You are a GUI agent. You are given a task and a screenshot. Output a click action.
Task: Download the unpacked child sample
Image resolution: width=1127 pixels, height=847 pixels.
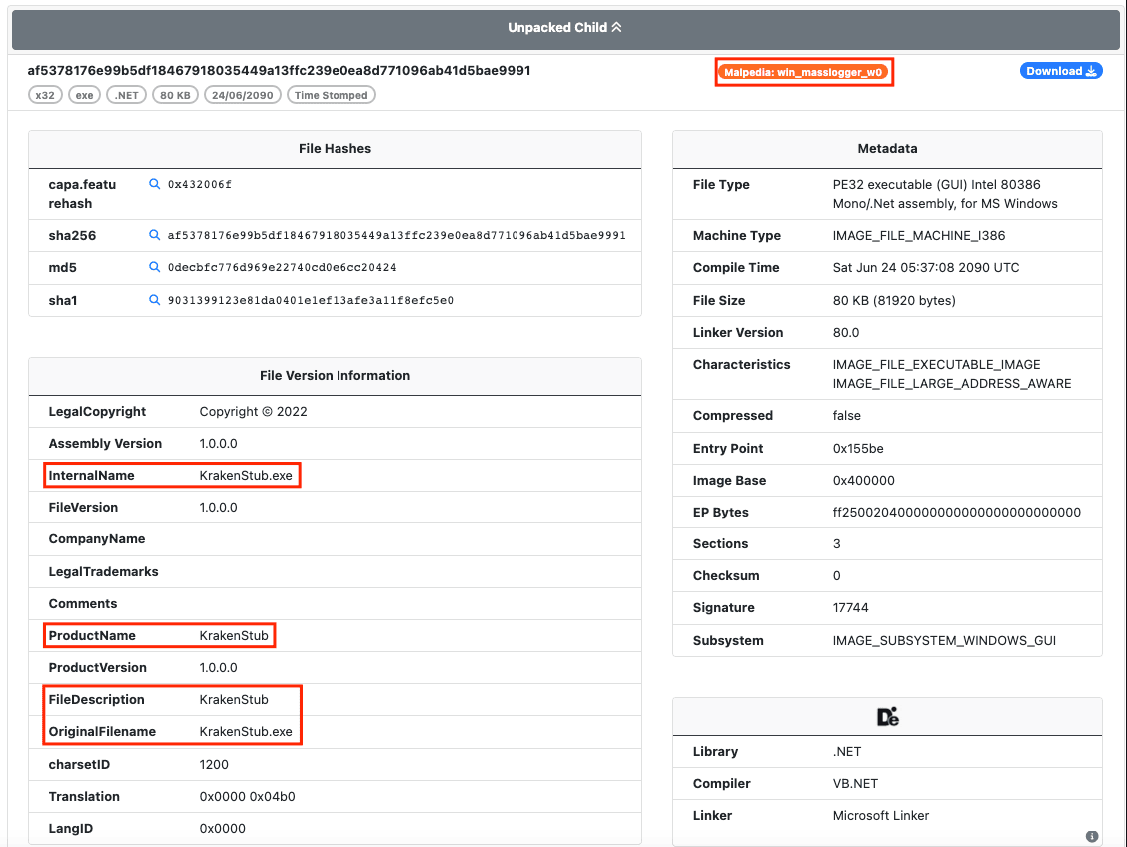click(x=1061, y=71)
